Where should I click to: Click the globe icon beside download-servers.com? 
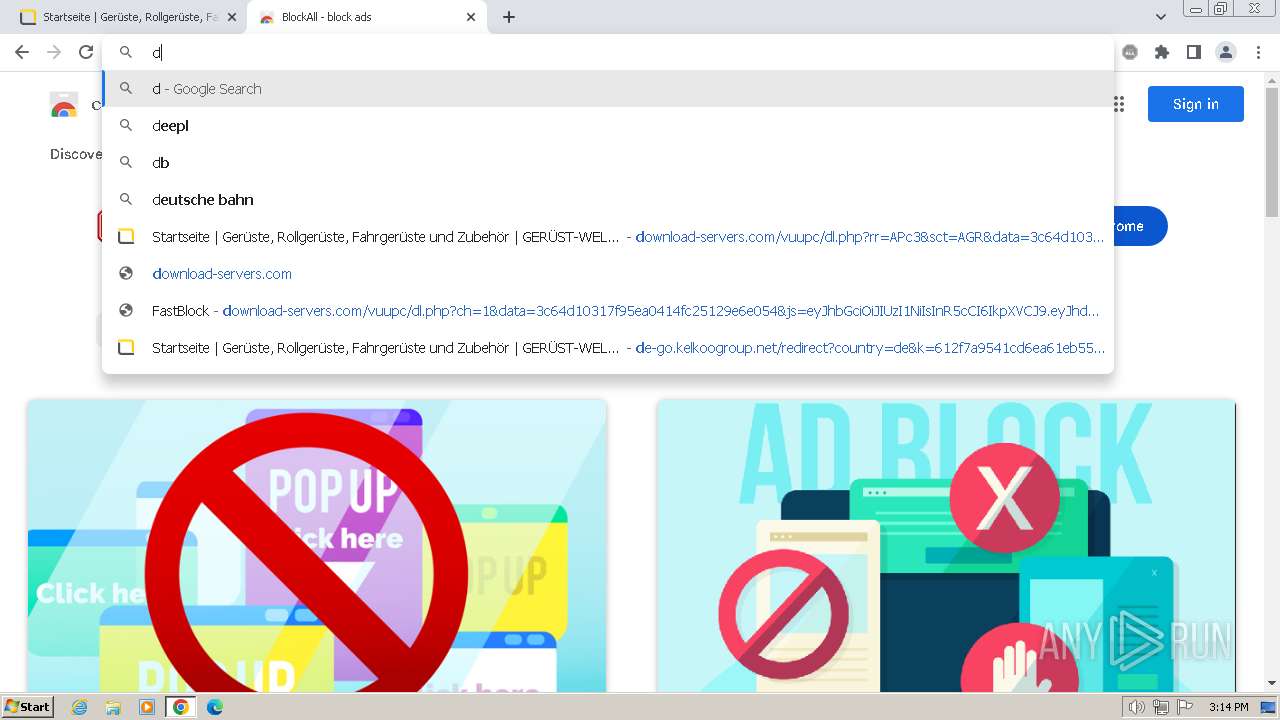126,274
